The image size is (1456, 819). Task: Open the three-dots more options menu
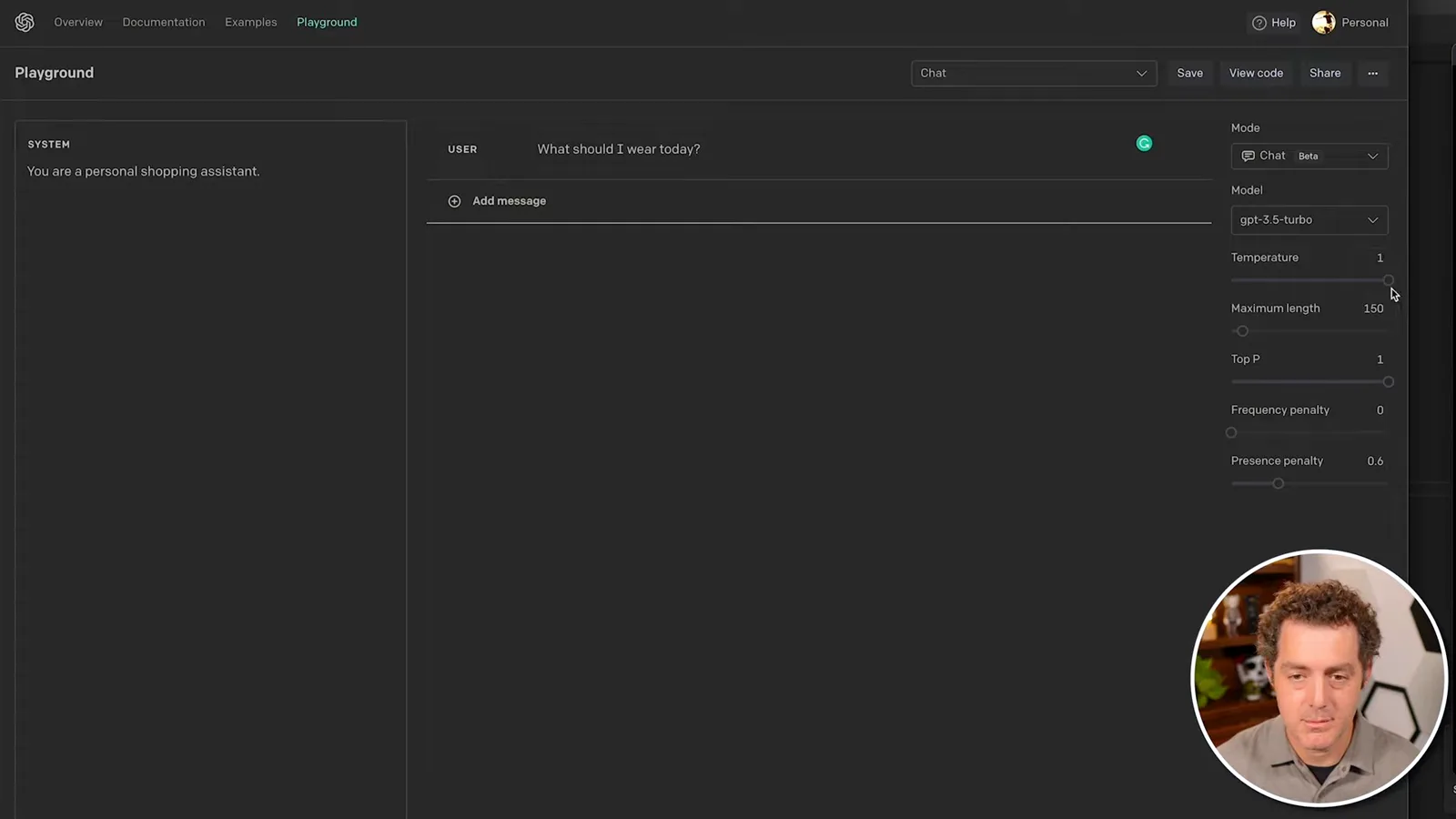[x=1372, y=73]
